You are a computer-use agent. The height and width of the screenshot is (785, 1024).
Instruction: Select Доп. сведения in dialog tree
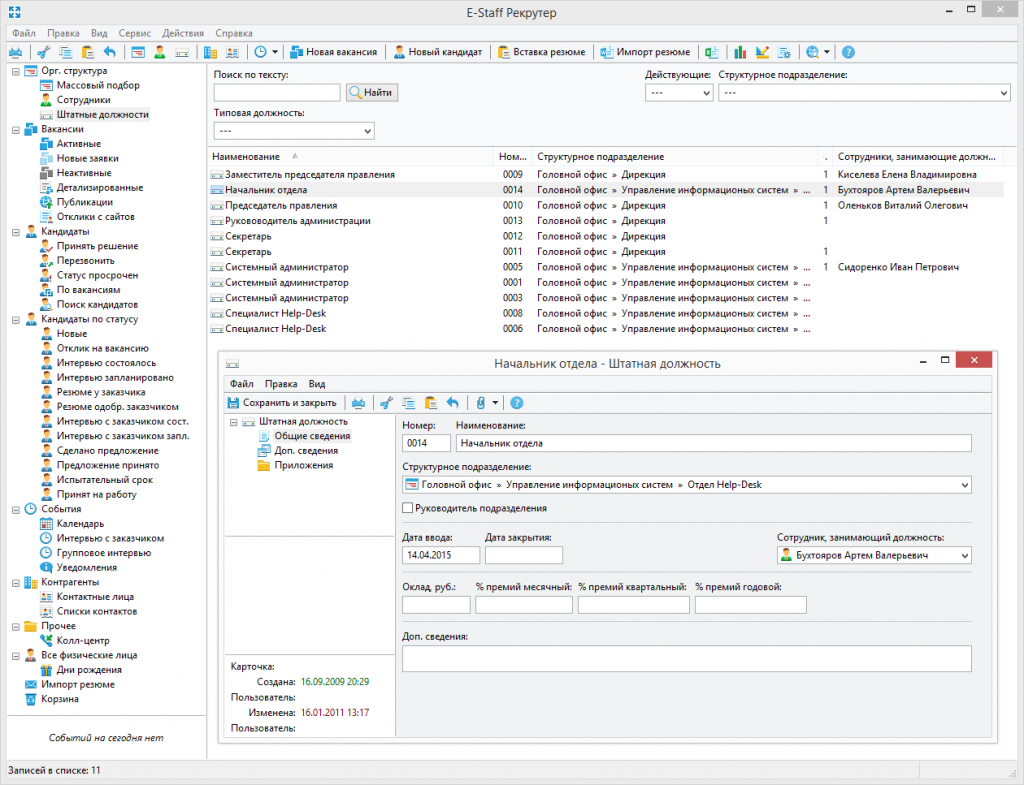(306, 451)
